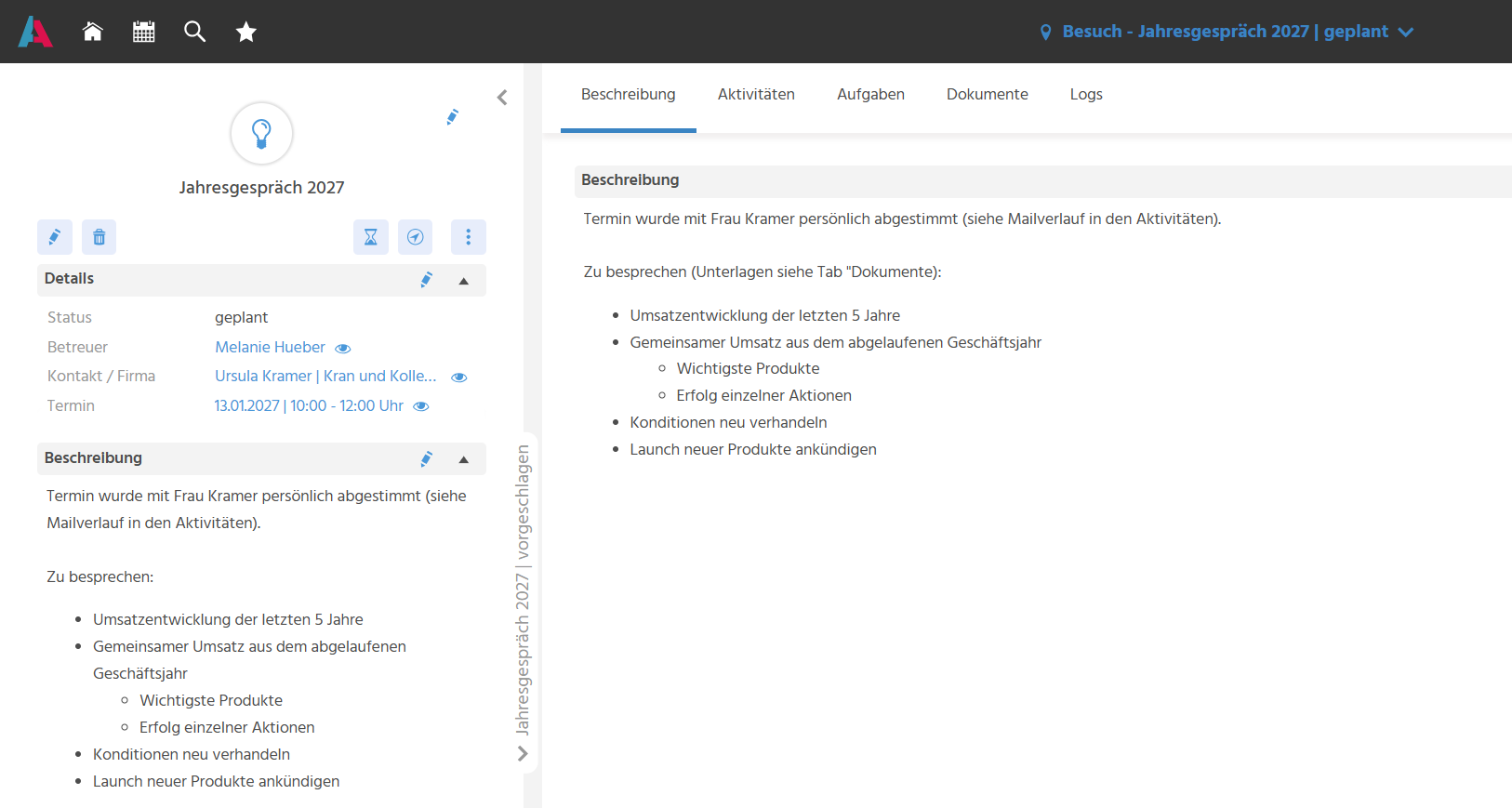Show Melanie Hueber preview eye icon
This screenshot has height=808, width=1512.
(x=342, y=348)
